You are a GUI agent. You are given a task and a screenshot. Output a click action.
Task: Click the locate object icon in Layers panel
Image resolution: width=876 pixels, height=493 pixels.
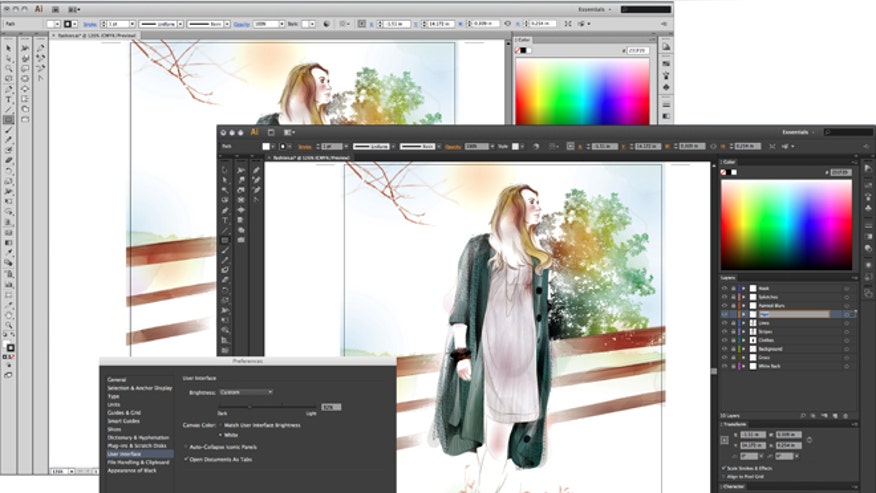pyautogui.click(x=803, y=416)
